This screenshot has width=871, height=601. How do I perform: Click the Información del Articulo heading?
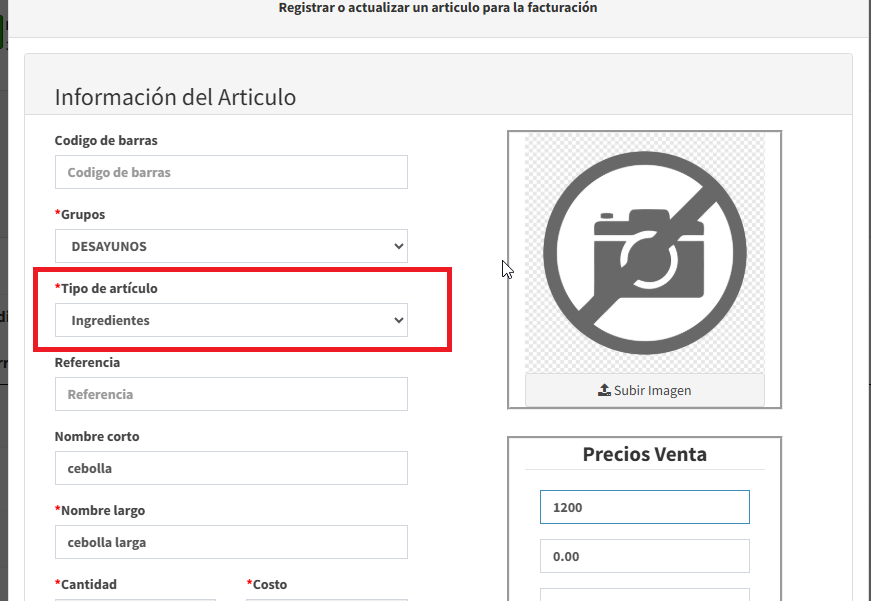(175, 97)
